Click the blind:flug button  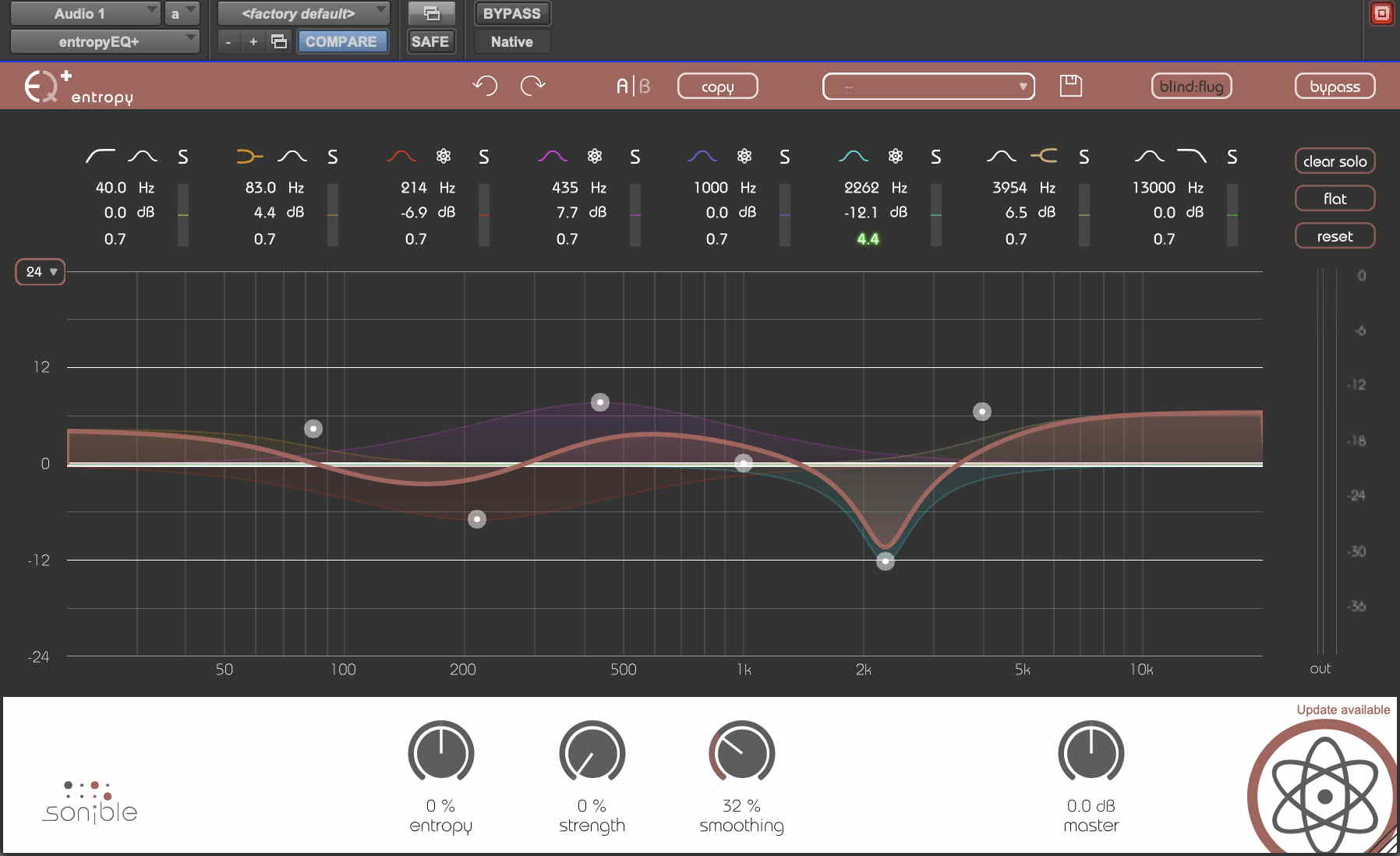tap(1191, 87)
